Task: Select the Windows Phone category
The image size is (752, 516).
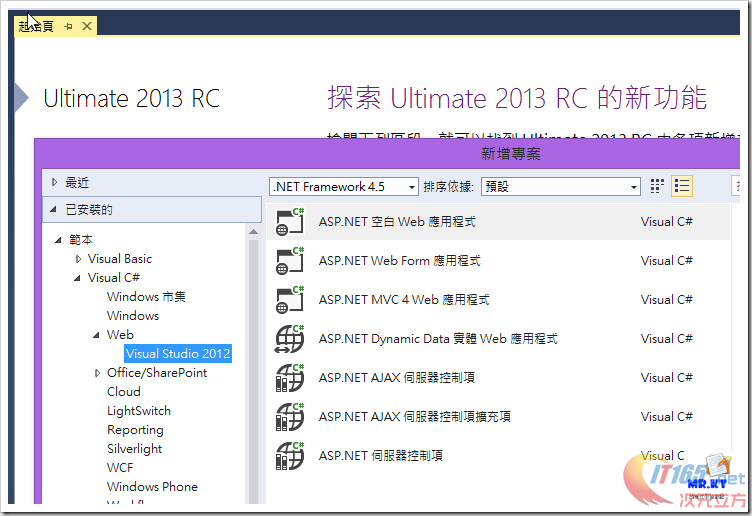Action: click(x=153, y=487)
